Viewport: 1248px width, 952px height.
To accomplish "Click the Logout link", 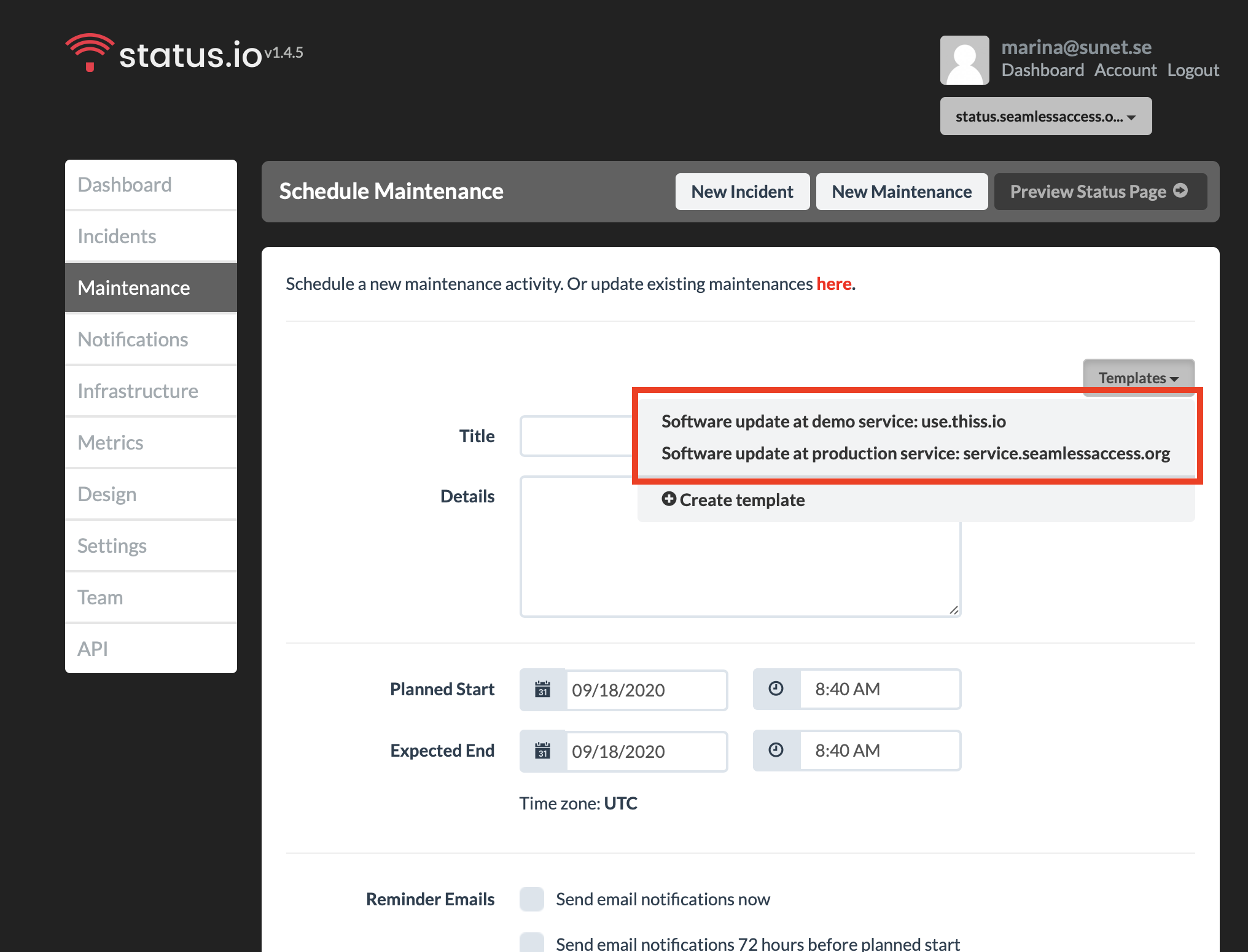I will (1193, 70).
